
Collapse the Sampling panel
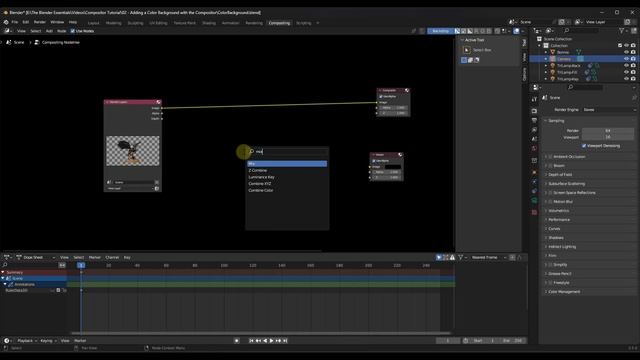pos(546,121)
